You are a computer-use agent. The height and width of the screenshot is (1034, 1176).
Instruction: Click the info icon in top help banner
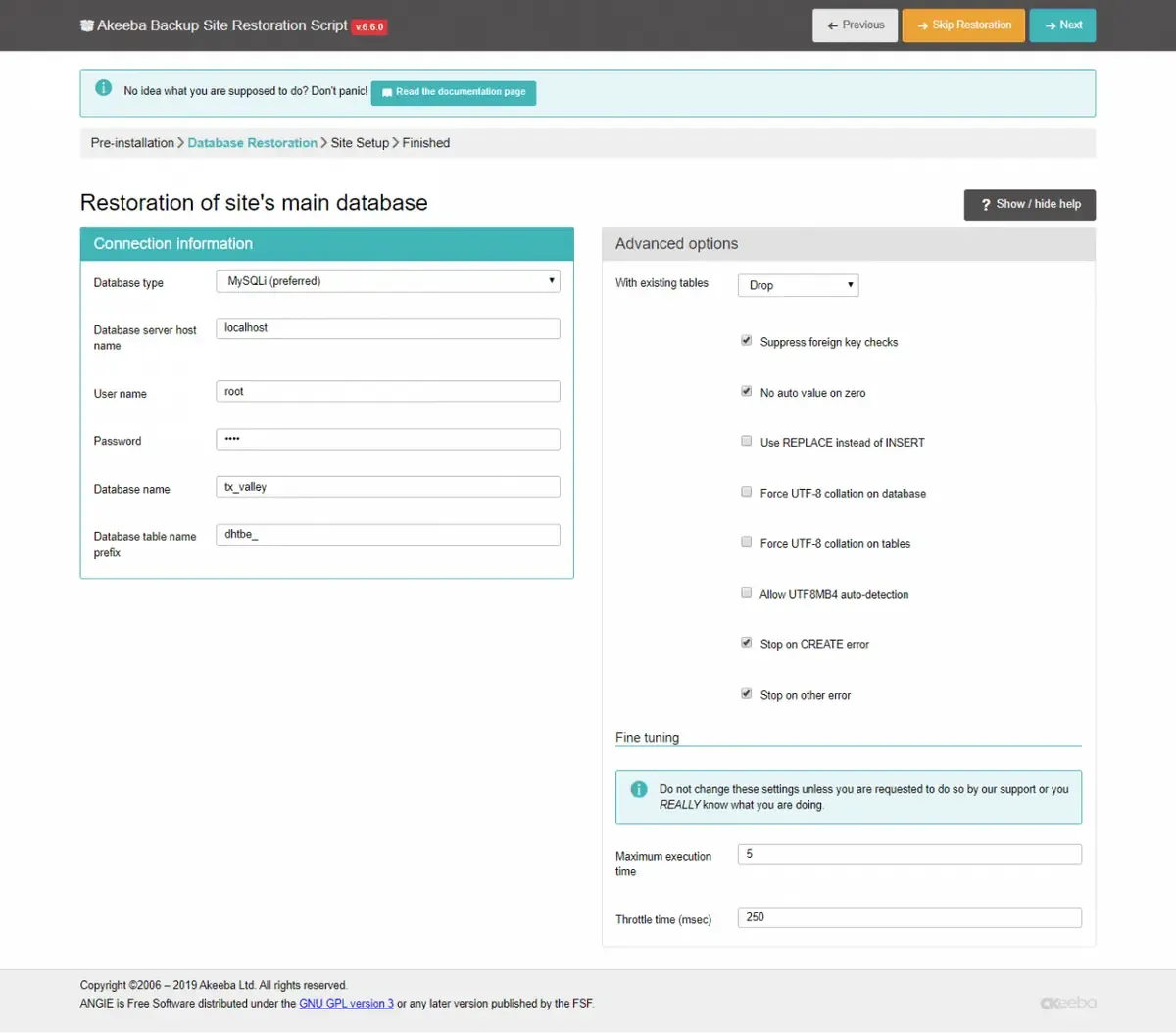coord(103,88)
